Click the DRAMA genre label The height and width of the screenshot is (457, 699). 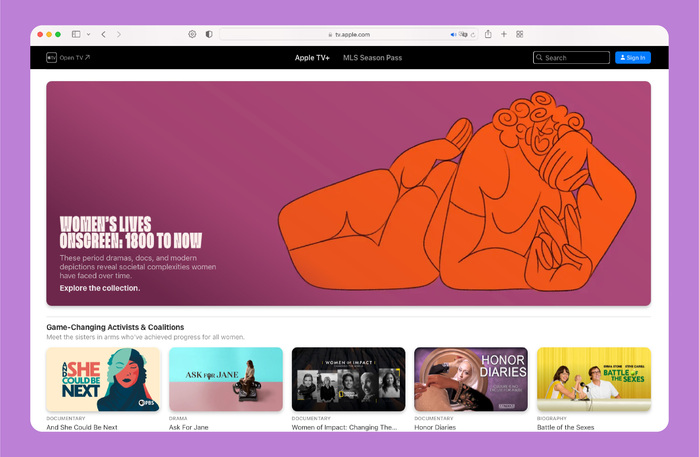[x=178, y=418]
